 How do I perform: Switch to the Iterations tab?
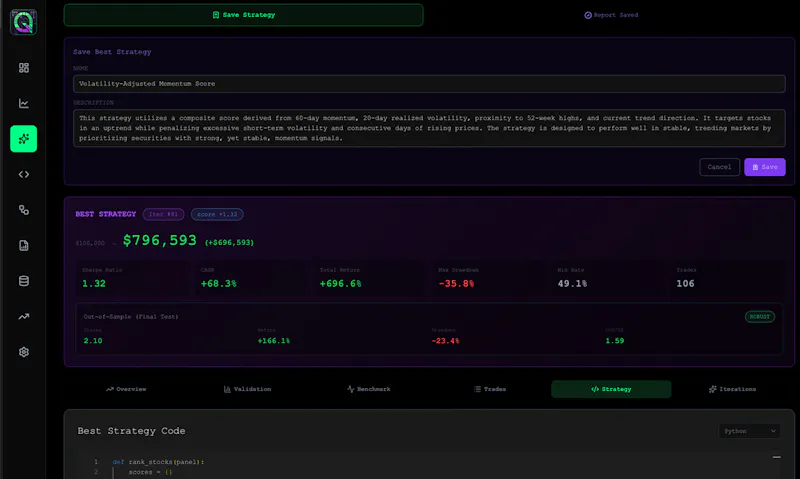pyautogui.click(x=733, y=389)
